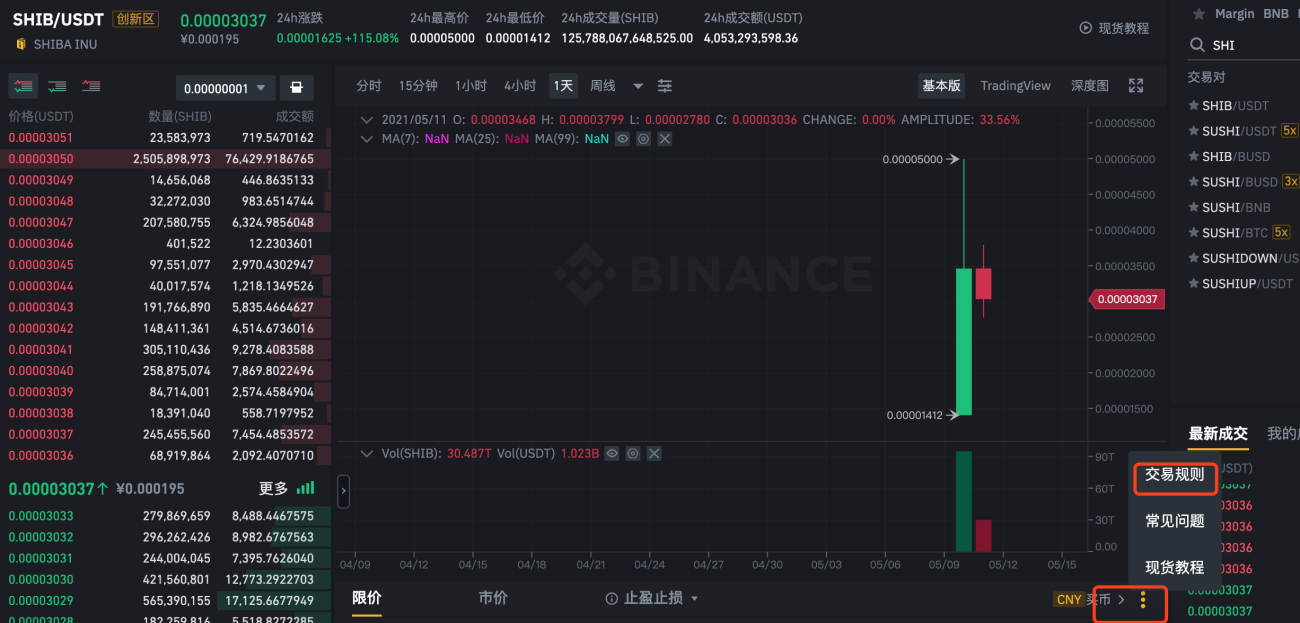The width and height of the screenshot is (1300, 623).
Task: Show both bids and asks order book view
Action: tap(24, 87)
